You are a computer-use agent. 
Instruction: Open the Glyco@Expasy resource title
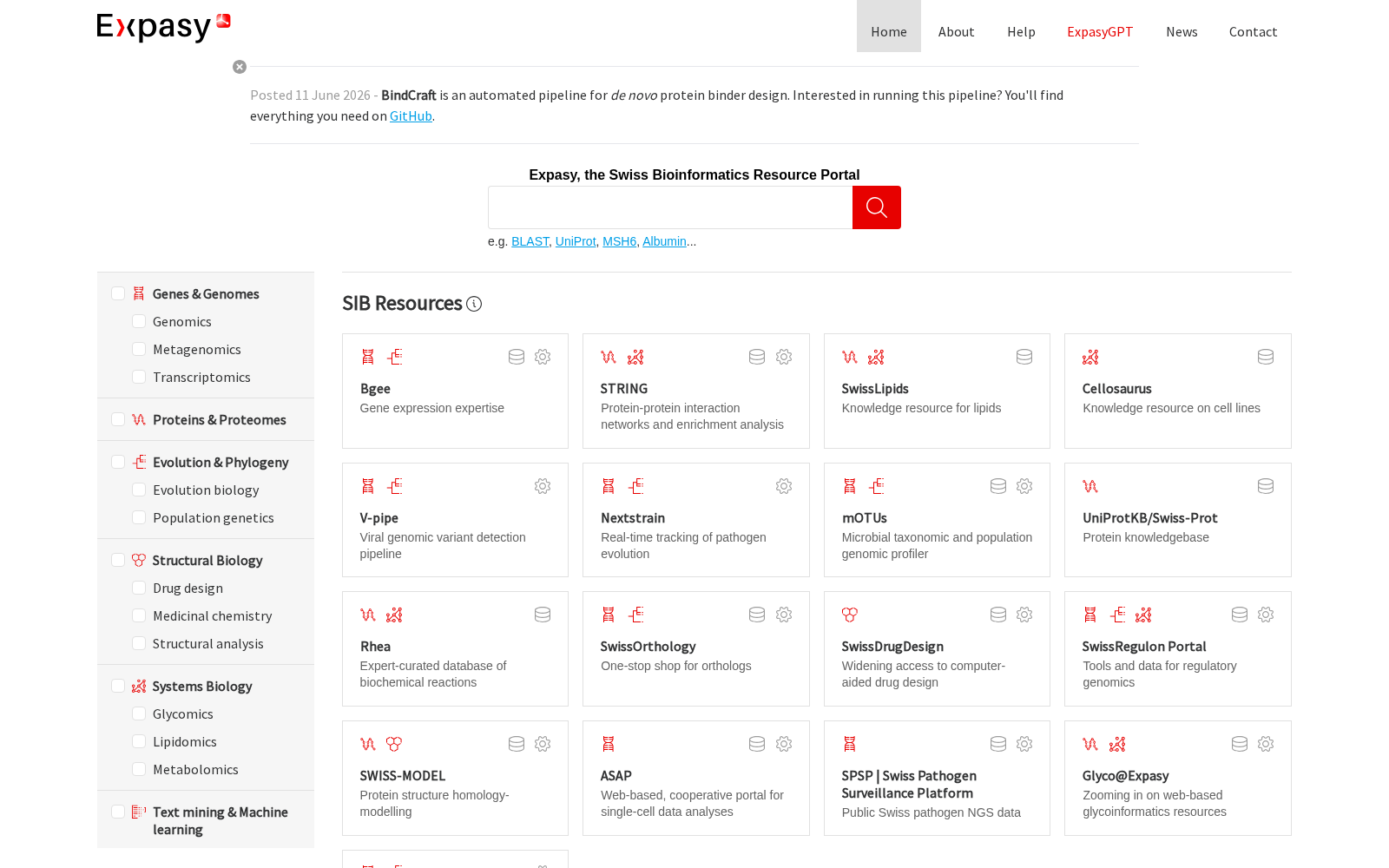click(x=1125, y=776)
